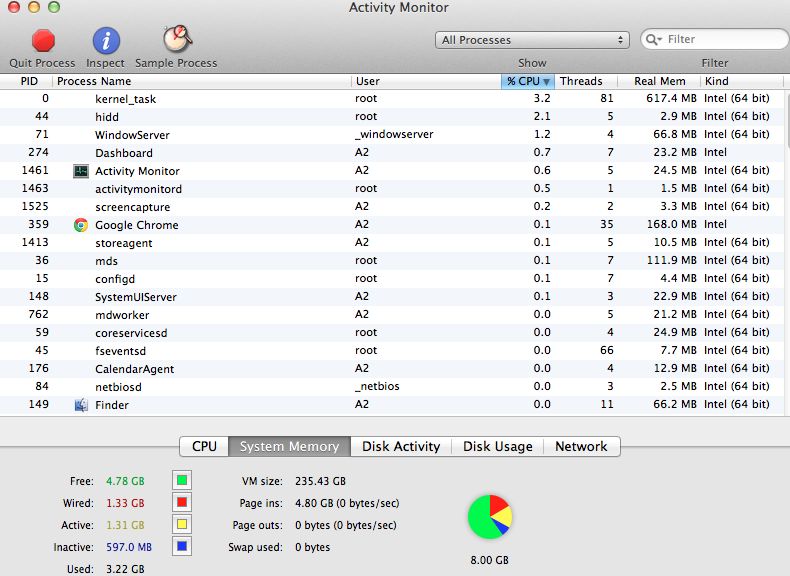
Task: Select the configd process row
Action: 392,279
